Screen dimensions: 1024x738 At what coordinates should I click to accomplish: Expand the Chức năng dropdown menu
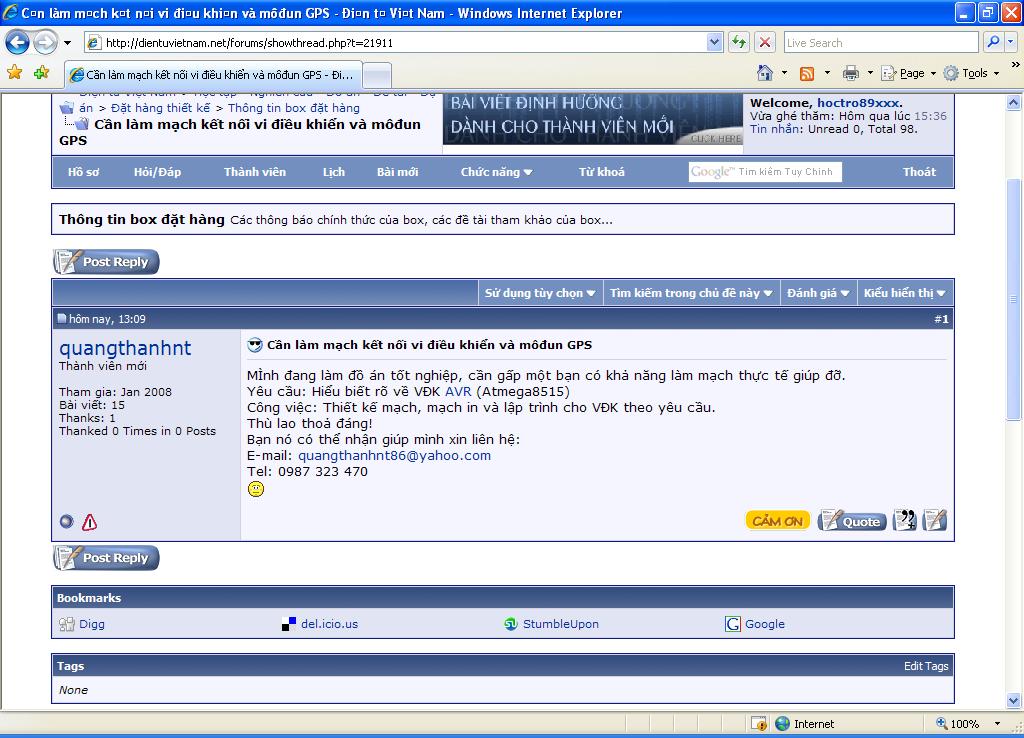pyautogui.click(x=496, y=172)
